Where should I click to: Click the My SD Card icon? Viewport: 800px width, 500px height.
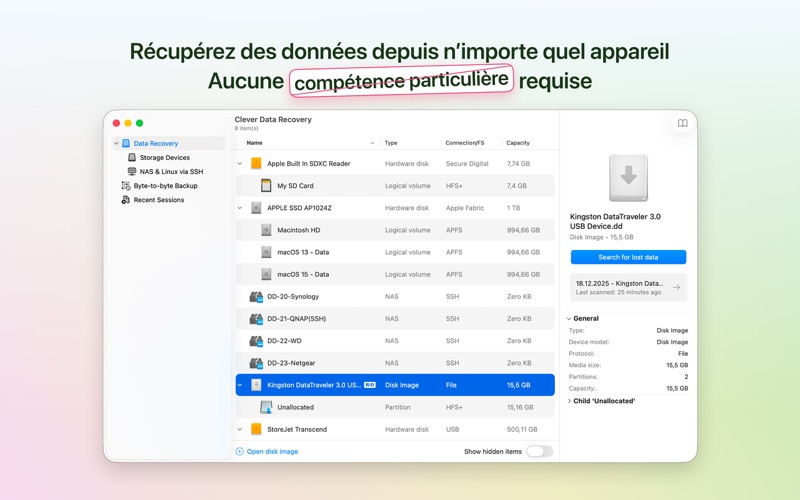266,185
